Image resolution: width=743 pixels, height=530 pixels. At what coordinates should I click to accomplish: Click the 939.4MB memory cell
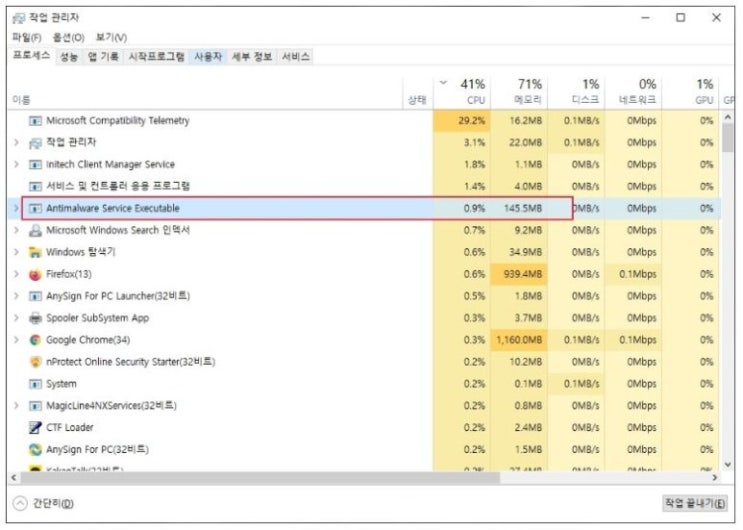click(x=519, y=274)
